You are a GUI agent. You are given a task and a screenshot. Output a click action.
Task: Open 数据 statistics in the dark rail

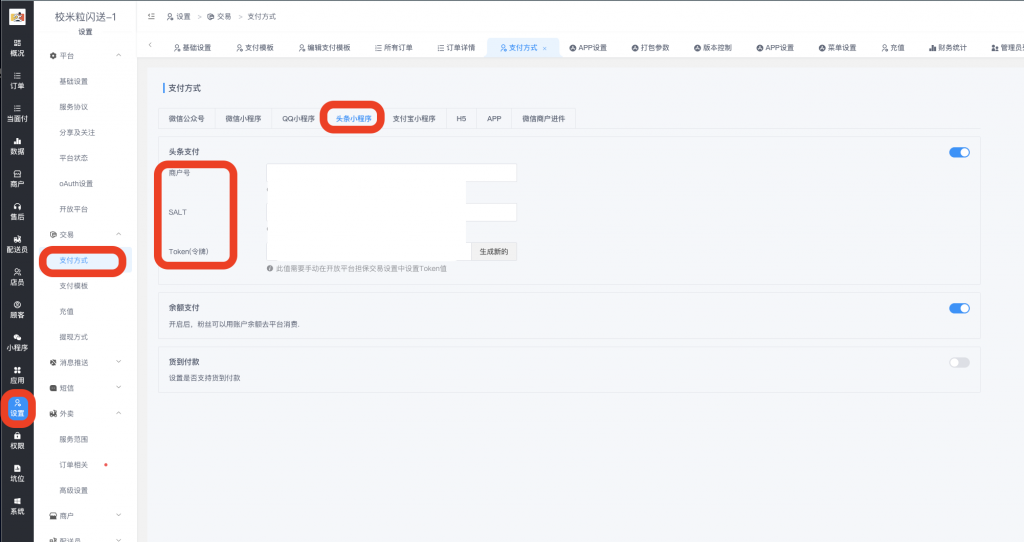17,146
